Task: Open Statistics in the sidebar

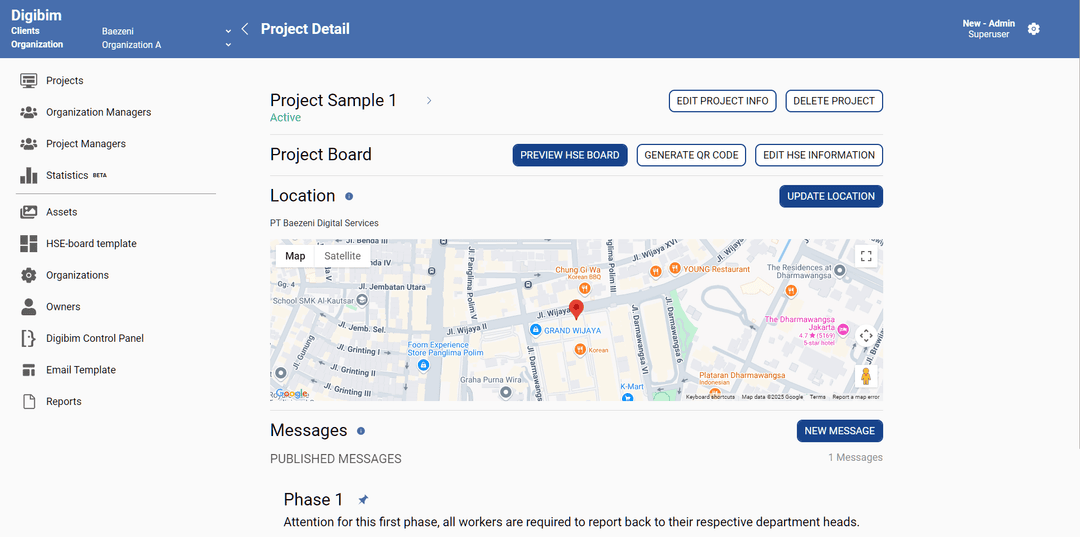Action: [x=67, y=175]
